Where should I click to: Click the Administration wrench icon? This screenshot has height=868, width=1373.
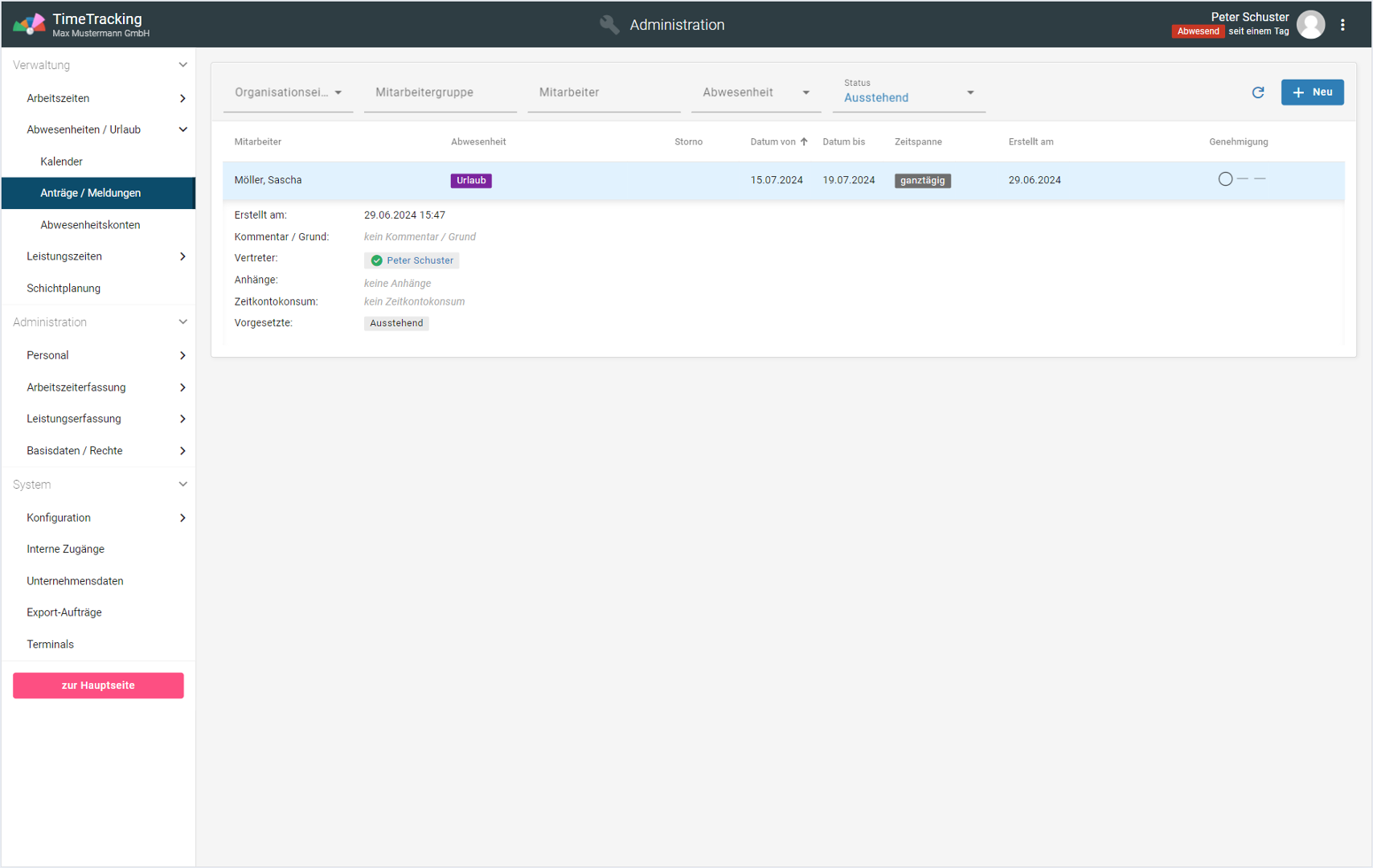[x=609, y=25]
